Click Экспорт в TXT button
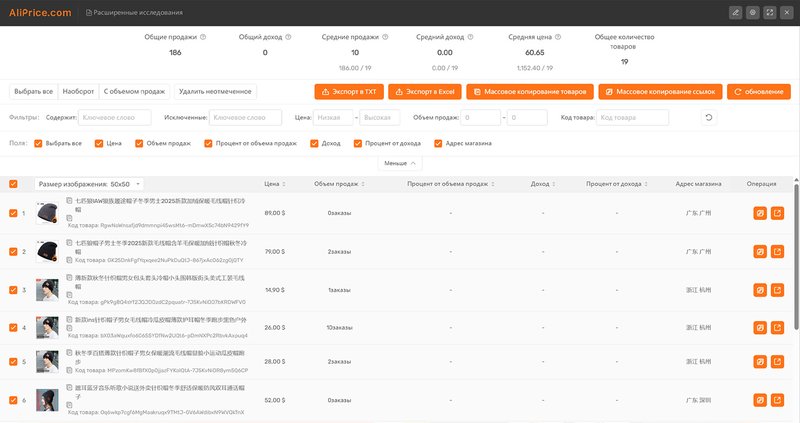Image resolution: width=800 pixels, height=423 pixels. click(349, 92)
